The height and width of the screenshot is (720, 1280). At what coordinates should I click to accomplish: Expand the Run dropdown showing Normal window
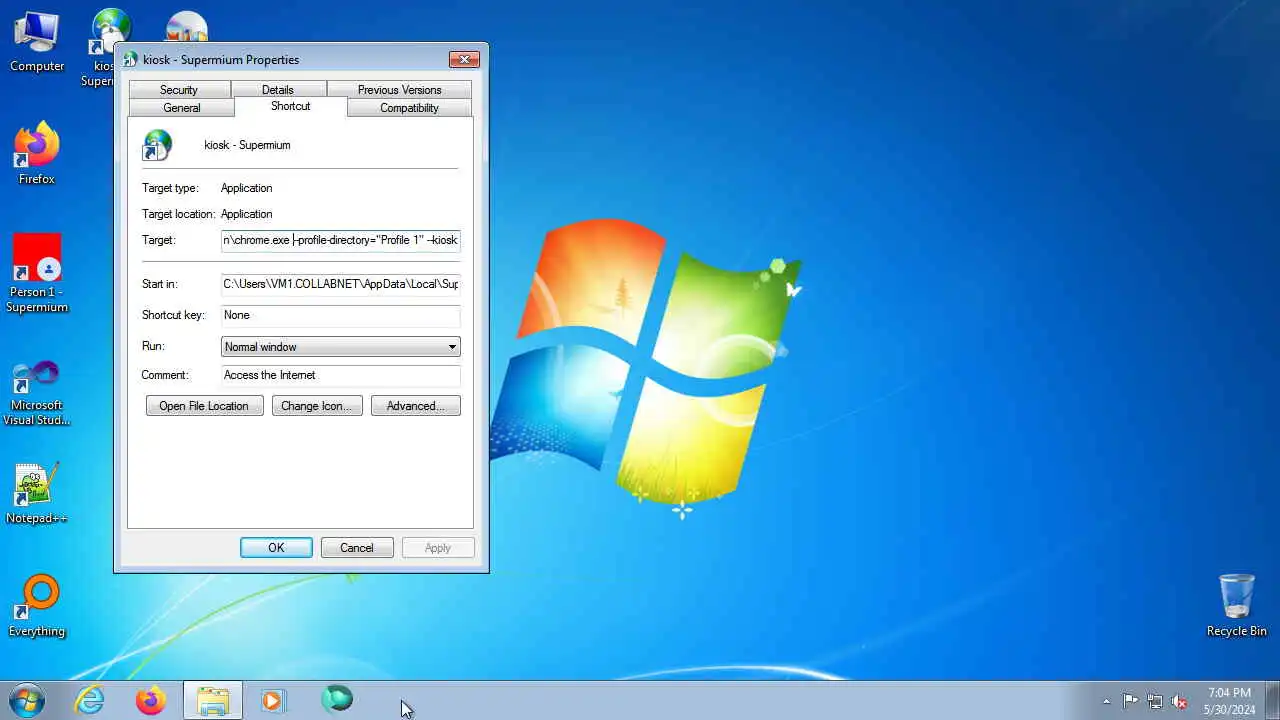(x=341, y=347)
